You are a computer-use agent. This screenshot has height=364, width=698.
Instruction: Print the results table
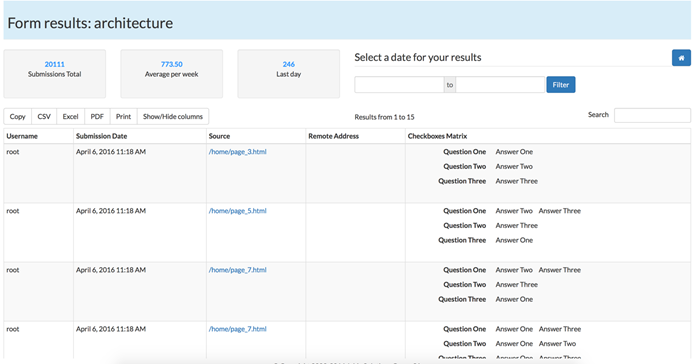point(123,117)
